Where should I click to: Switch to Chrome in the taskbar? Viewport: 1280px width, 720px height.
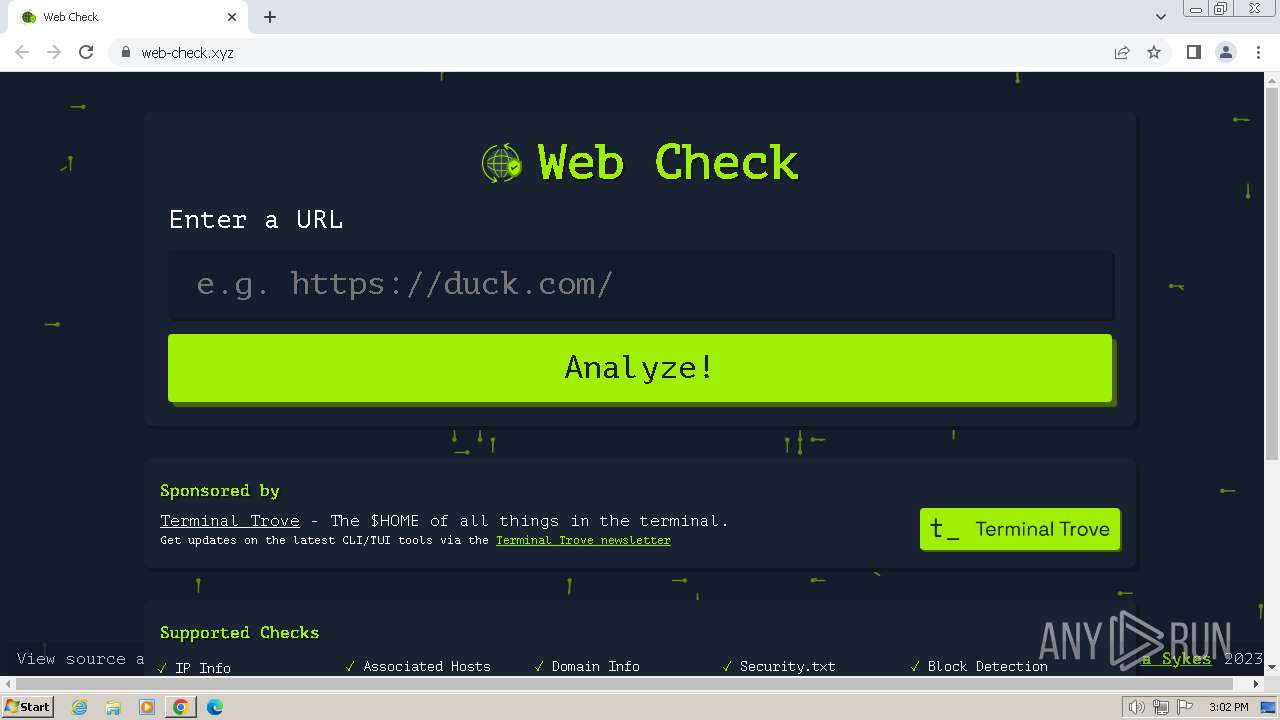[x=180, y=707]
